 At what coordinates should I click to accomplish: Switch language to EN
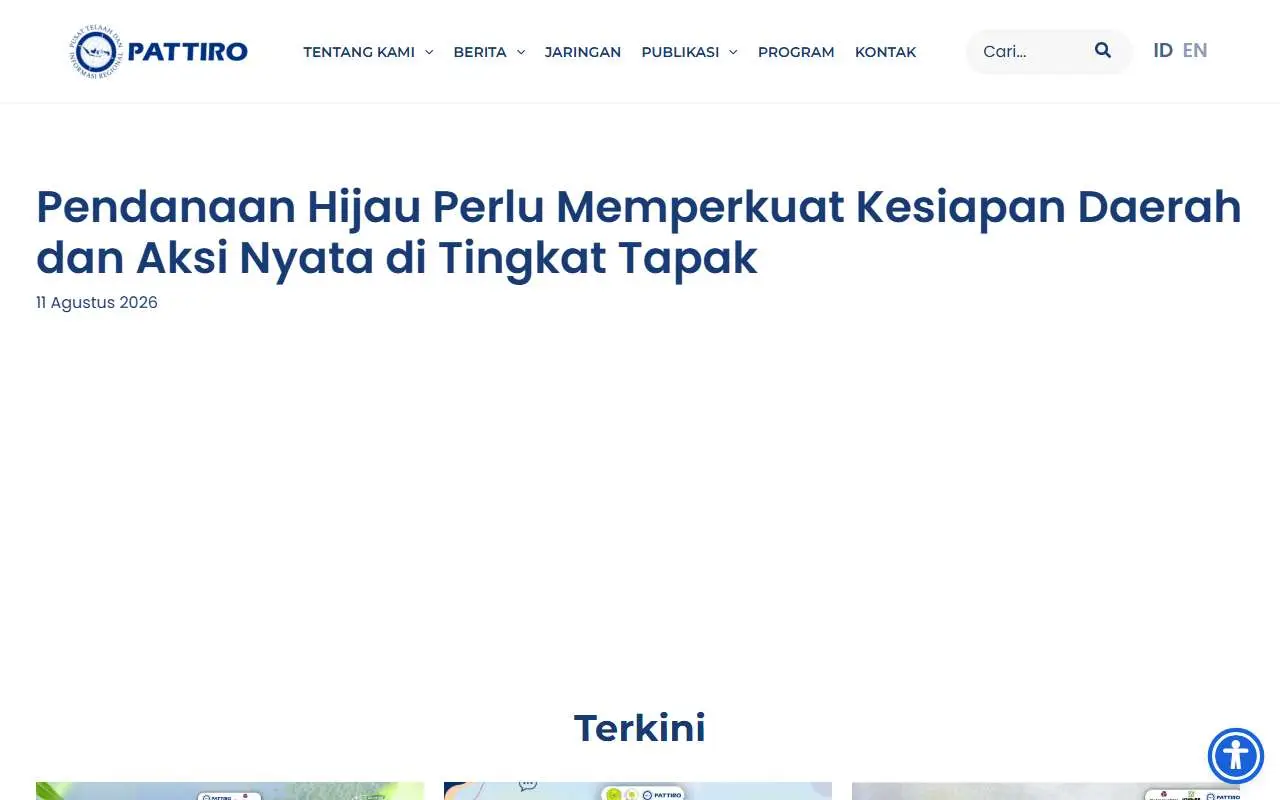1195,50
